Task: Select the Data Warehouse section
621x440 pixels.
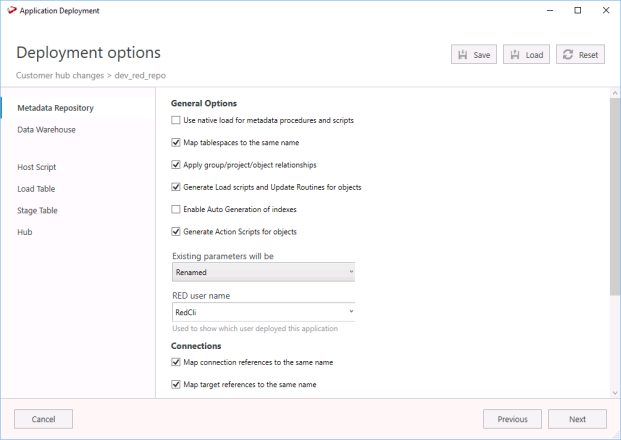Action: 46,130
